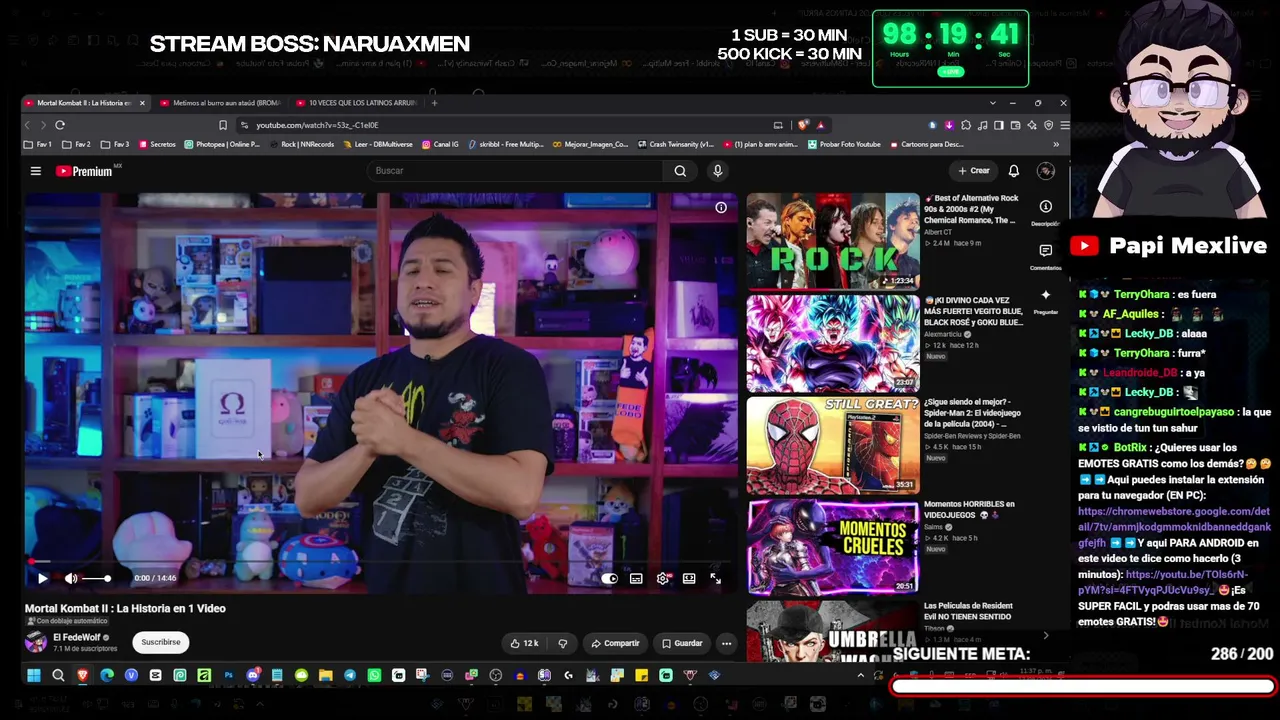Image resolution: width=1280 pixels, height=720 pixels.
Task: Open WhatsApp from the taskbar
Action: pos(374,676)
